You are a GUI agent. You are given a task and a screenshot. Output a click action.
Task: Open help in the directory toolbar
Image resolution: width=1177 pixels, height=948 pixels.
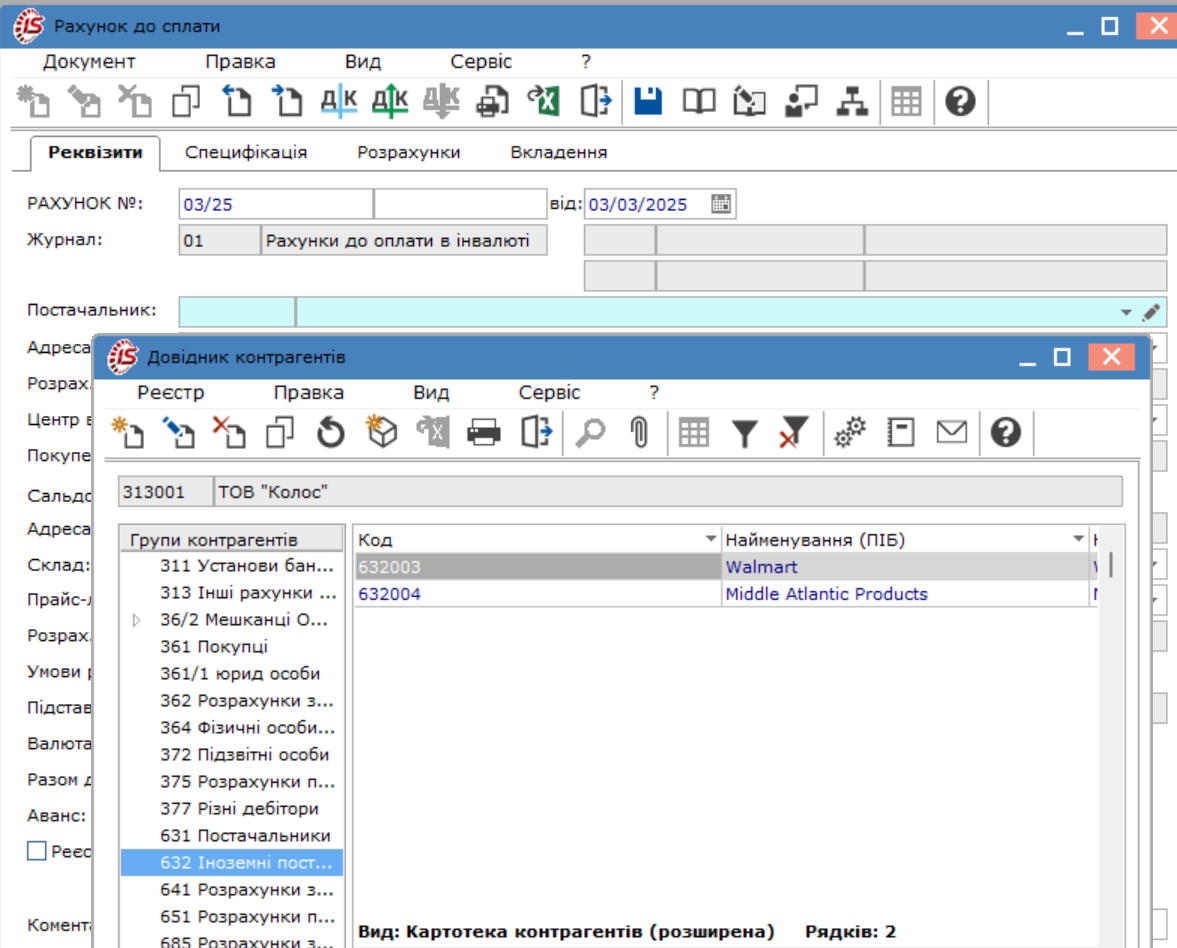[1005, 432]
